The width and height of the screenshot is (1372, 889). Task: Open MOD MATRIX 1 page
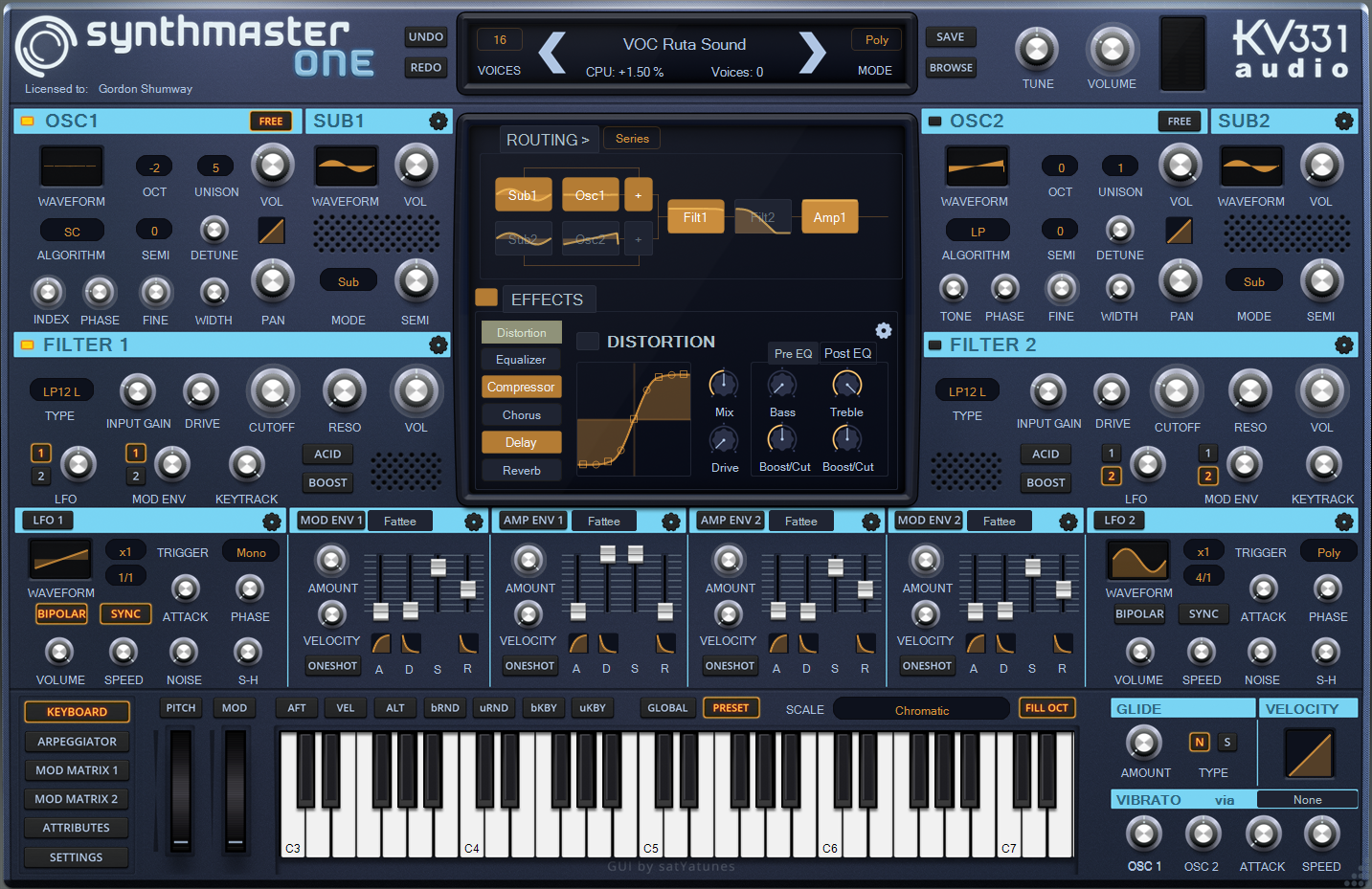tap(77, 770)
